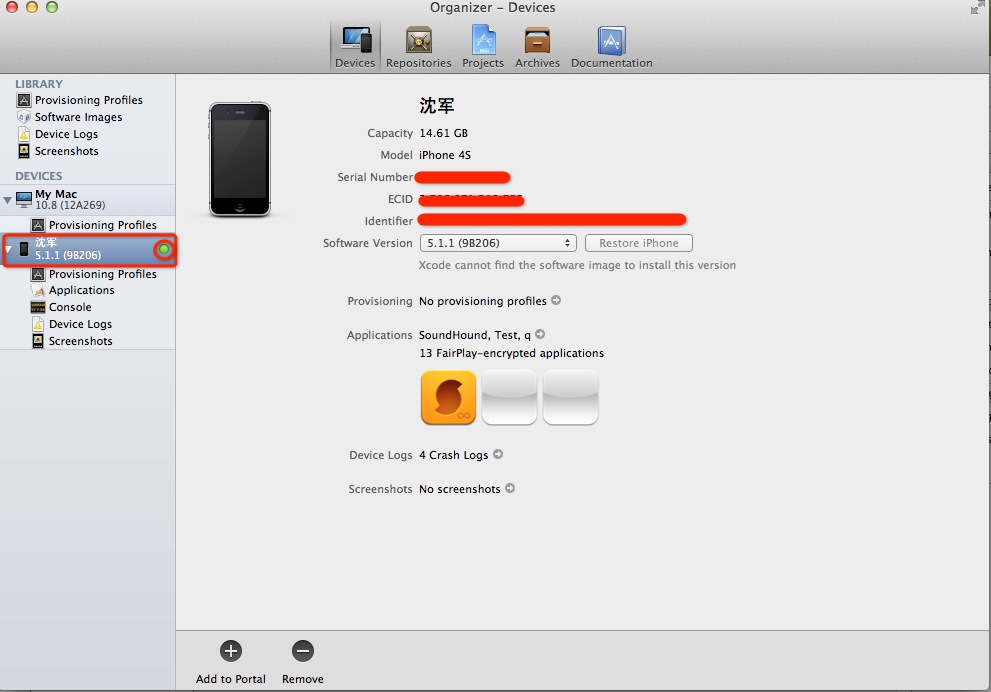This screenshot has width=991, height=692.
Task: Click the device name heading above the Capacity row
Action: coord(437,106)
